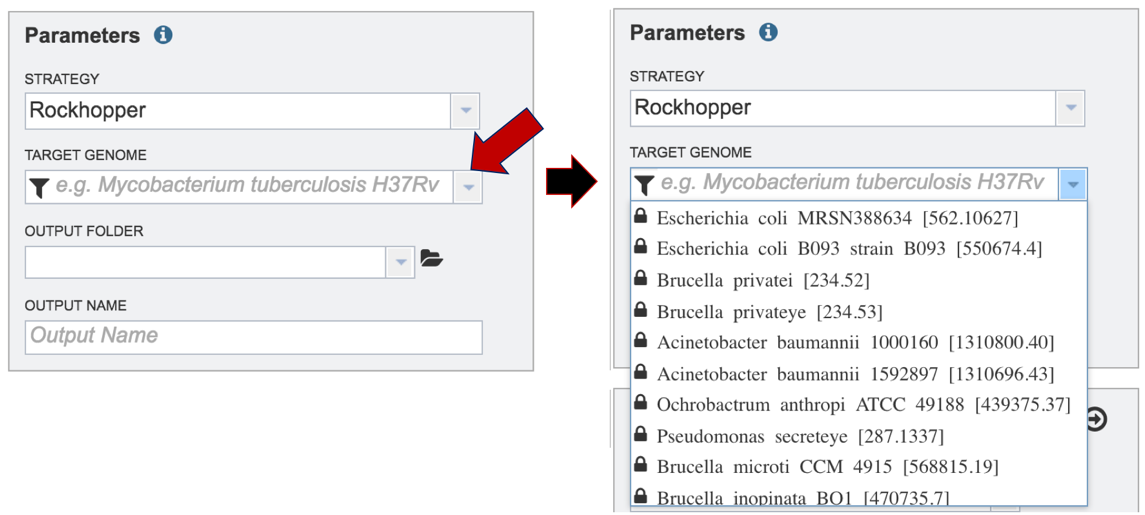Click the filter funnel icon in right Target Genome field

pos(643,184)
